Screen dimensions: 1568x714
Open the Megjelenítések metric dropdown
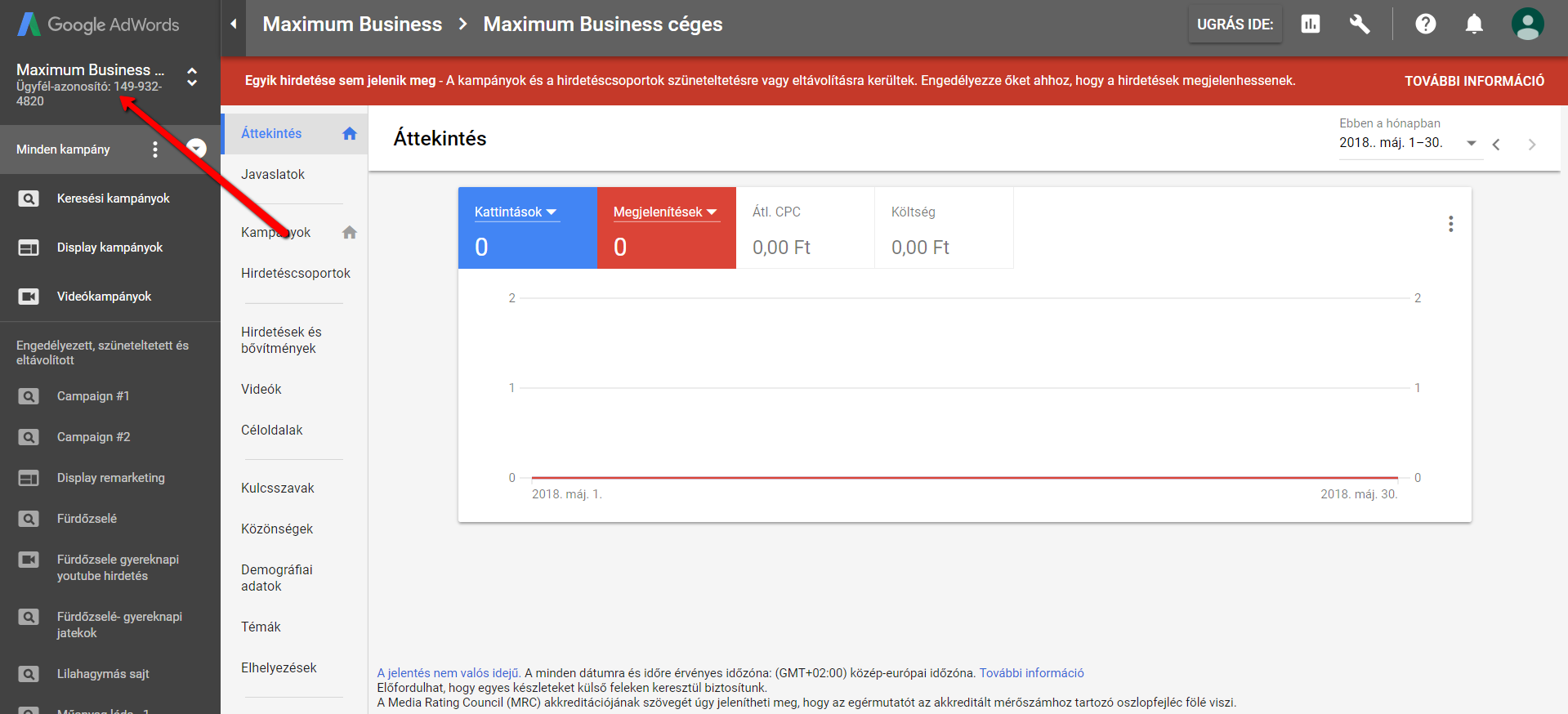tap(665, 212)
